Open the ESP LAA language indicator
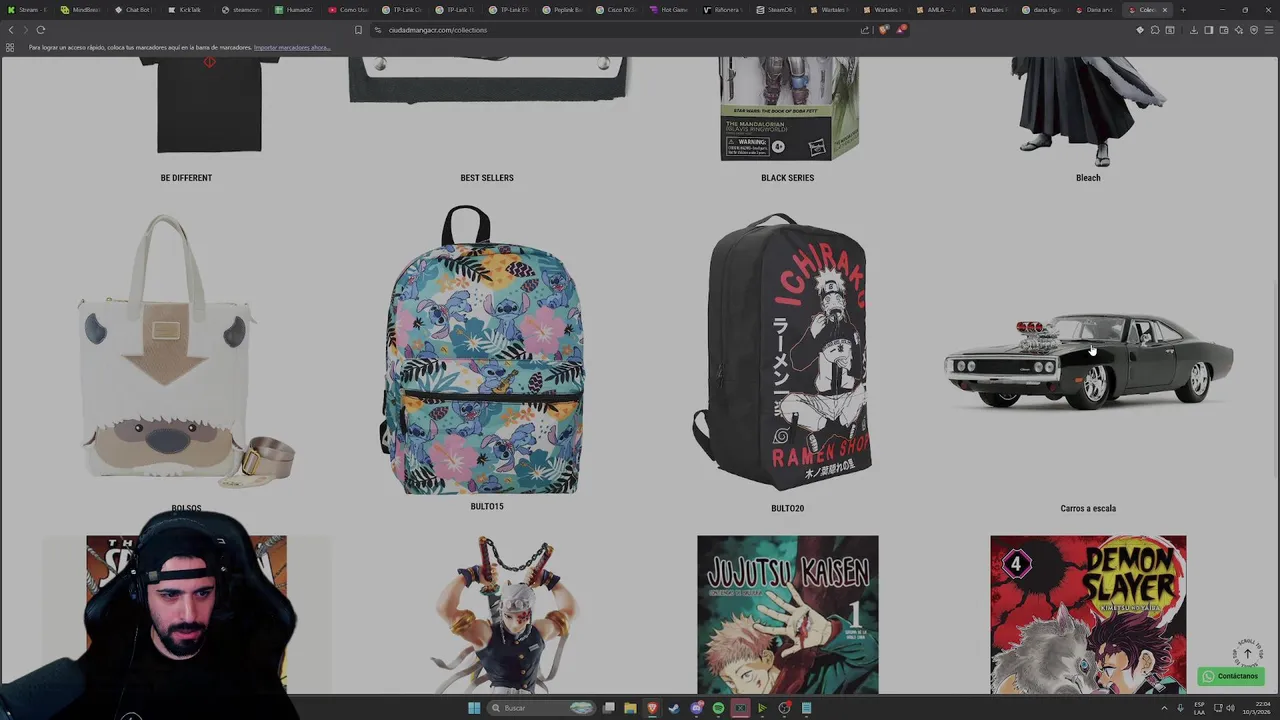1280x720 pixels. 1199,708
